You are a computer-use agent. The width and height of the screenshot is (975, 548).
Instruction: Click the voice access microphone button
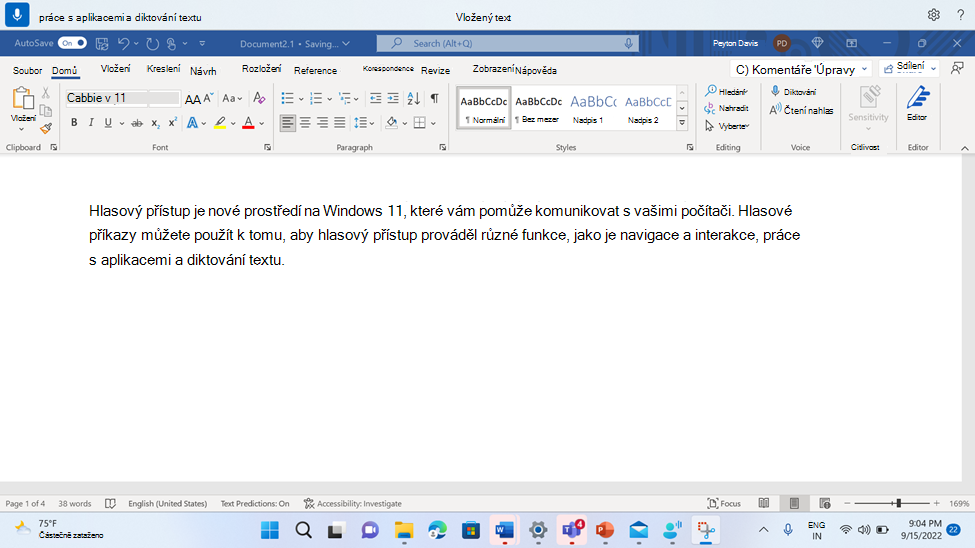tap(17, 14)
